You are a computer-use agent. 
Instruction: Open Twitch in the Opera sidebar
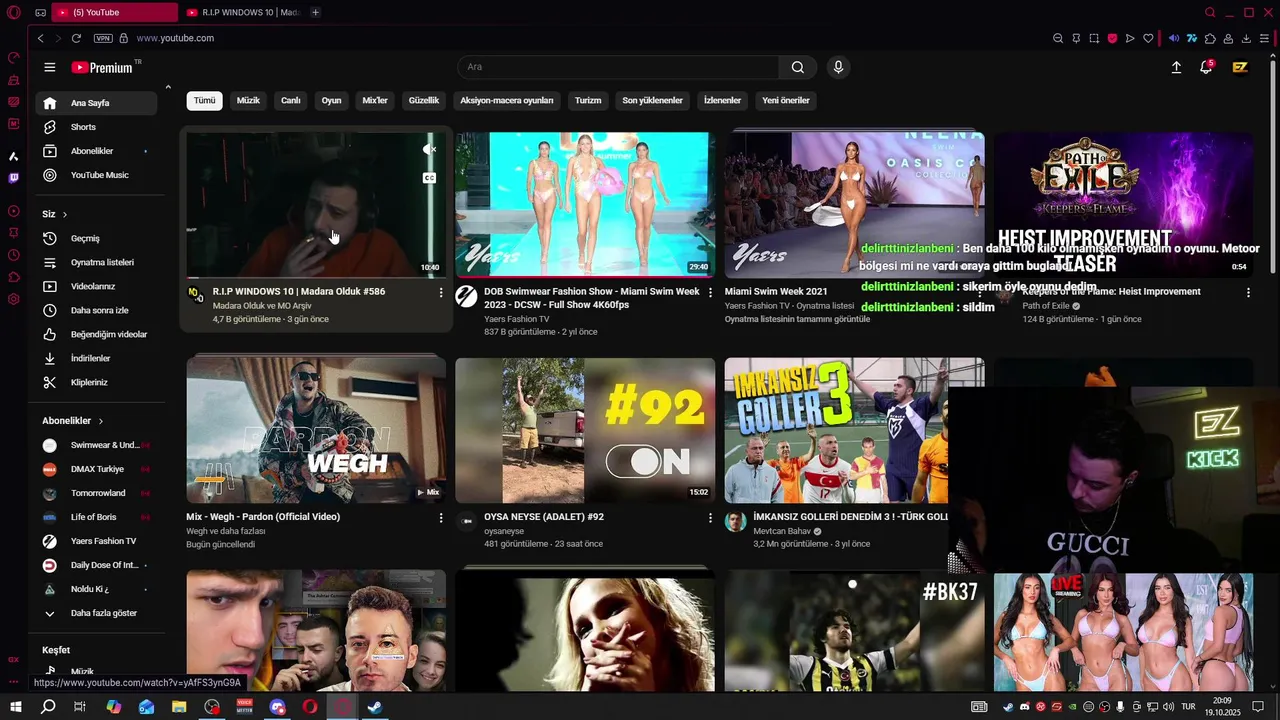[x=14, y=178]
